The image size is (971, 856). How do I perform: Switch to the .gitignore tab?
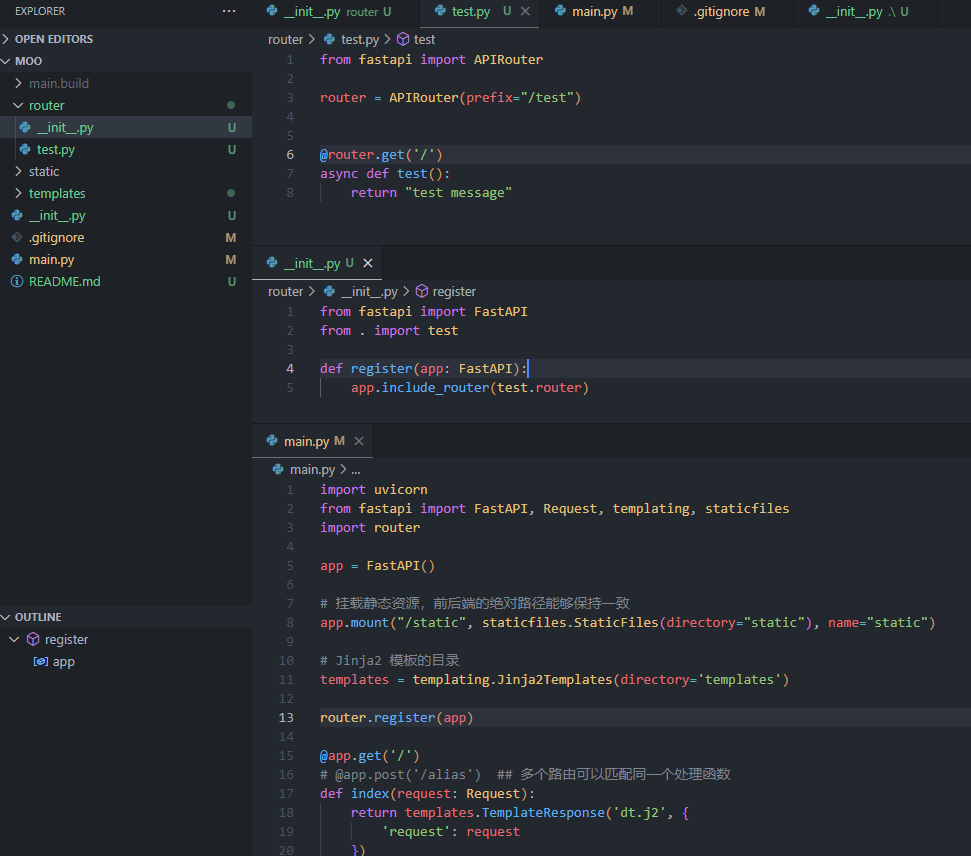click(x=728, y=12)
